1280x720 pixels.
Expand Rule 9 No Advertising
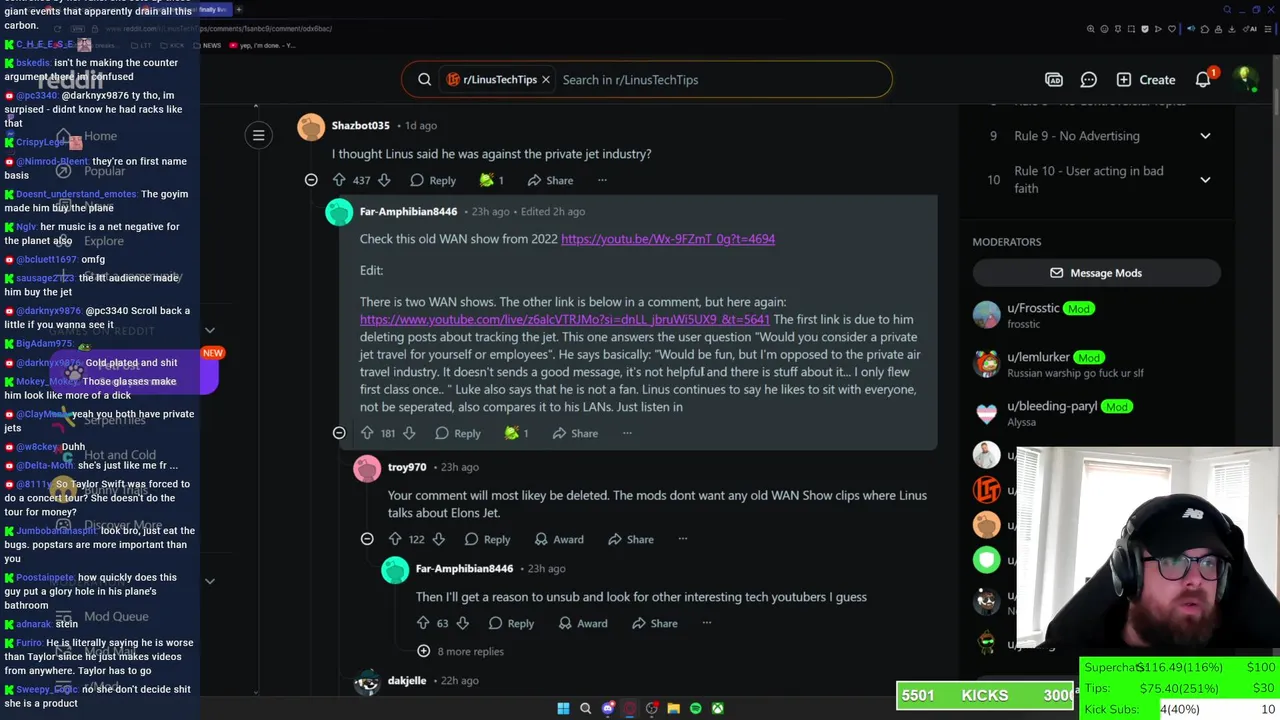click(1205, 136)
